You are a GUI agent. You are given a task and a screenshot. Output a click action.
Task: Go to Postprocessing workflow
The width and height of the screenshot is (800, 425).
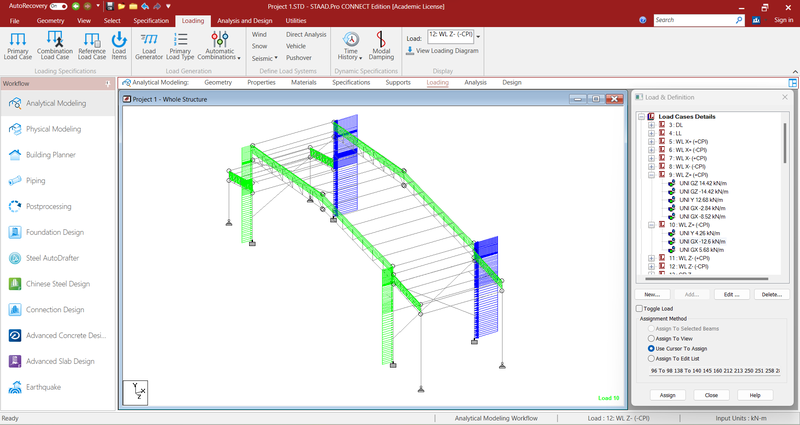pyautogui.click(x=58, y=206)
